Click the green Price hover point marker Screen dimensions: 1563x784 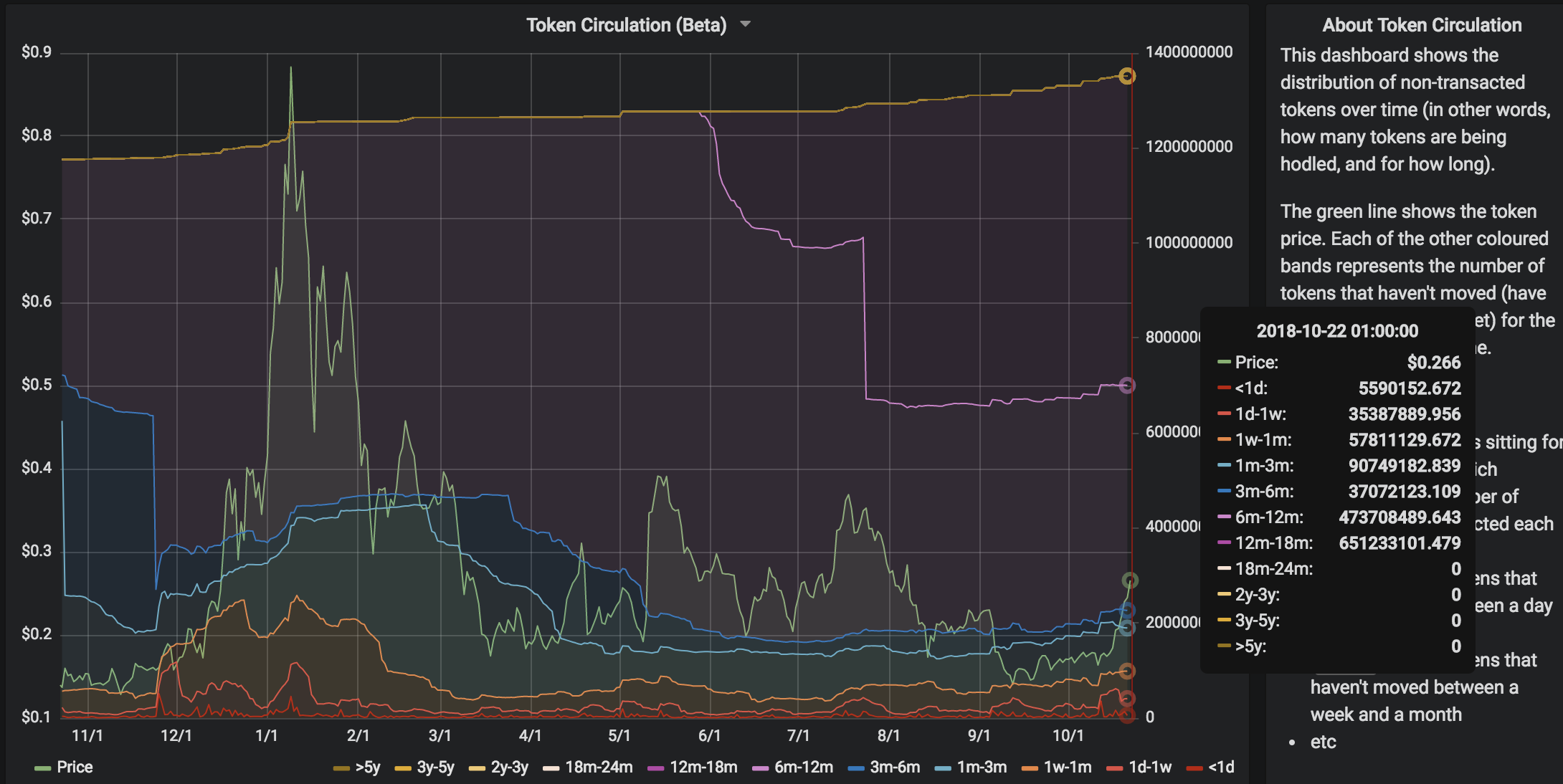tap(1129, 580)
